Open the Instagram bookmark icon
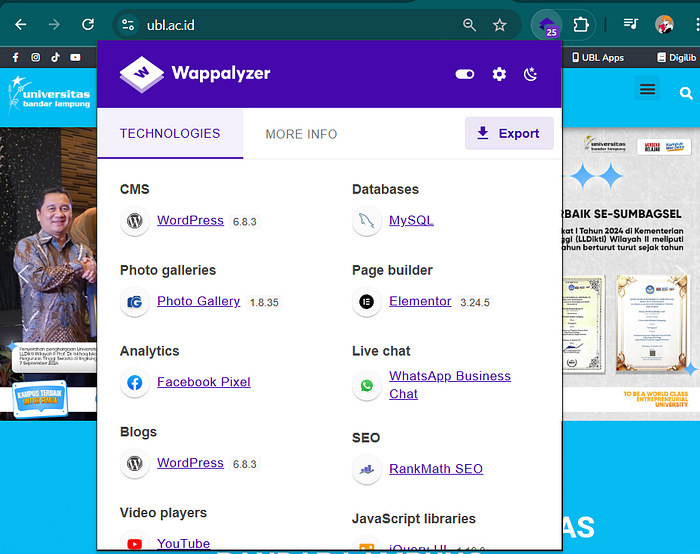The height and width of the screenshot is (554, 700). tap(35, 57)
